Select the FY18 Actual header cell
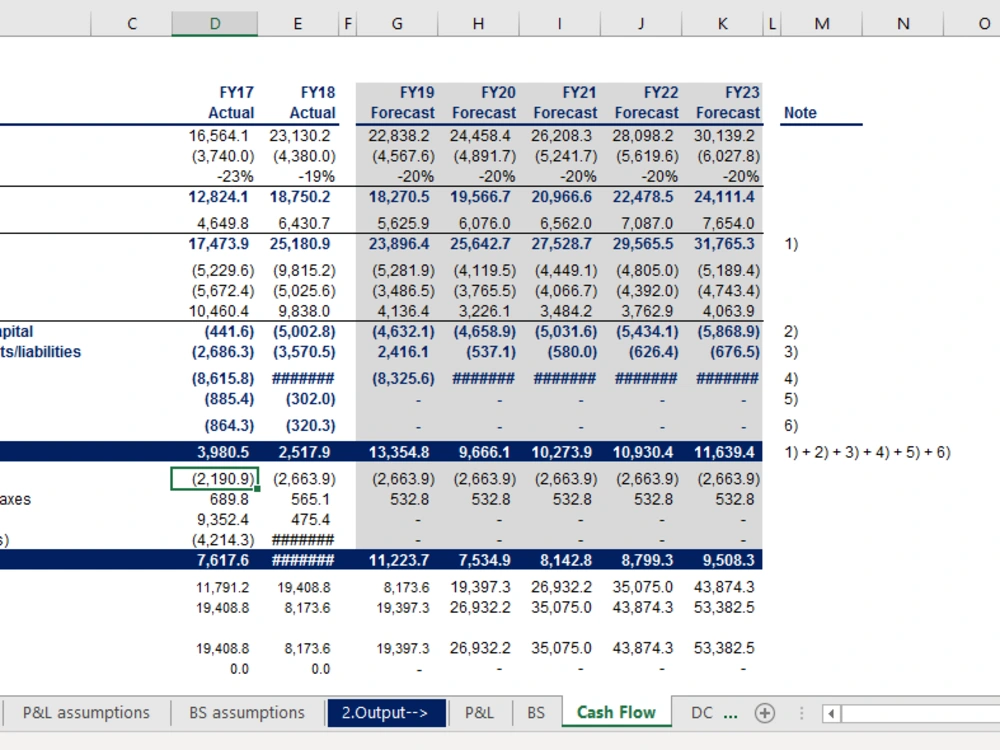Viewport: 1000px width, 750px height. click(312, 103)
